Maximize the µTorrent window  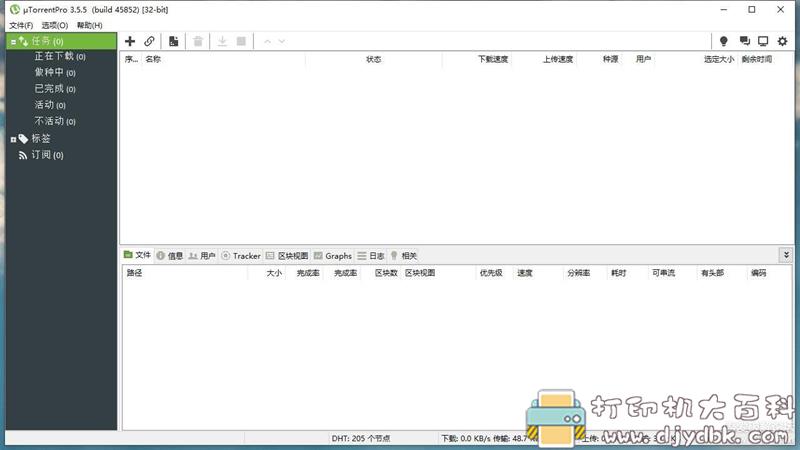752,9
